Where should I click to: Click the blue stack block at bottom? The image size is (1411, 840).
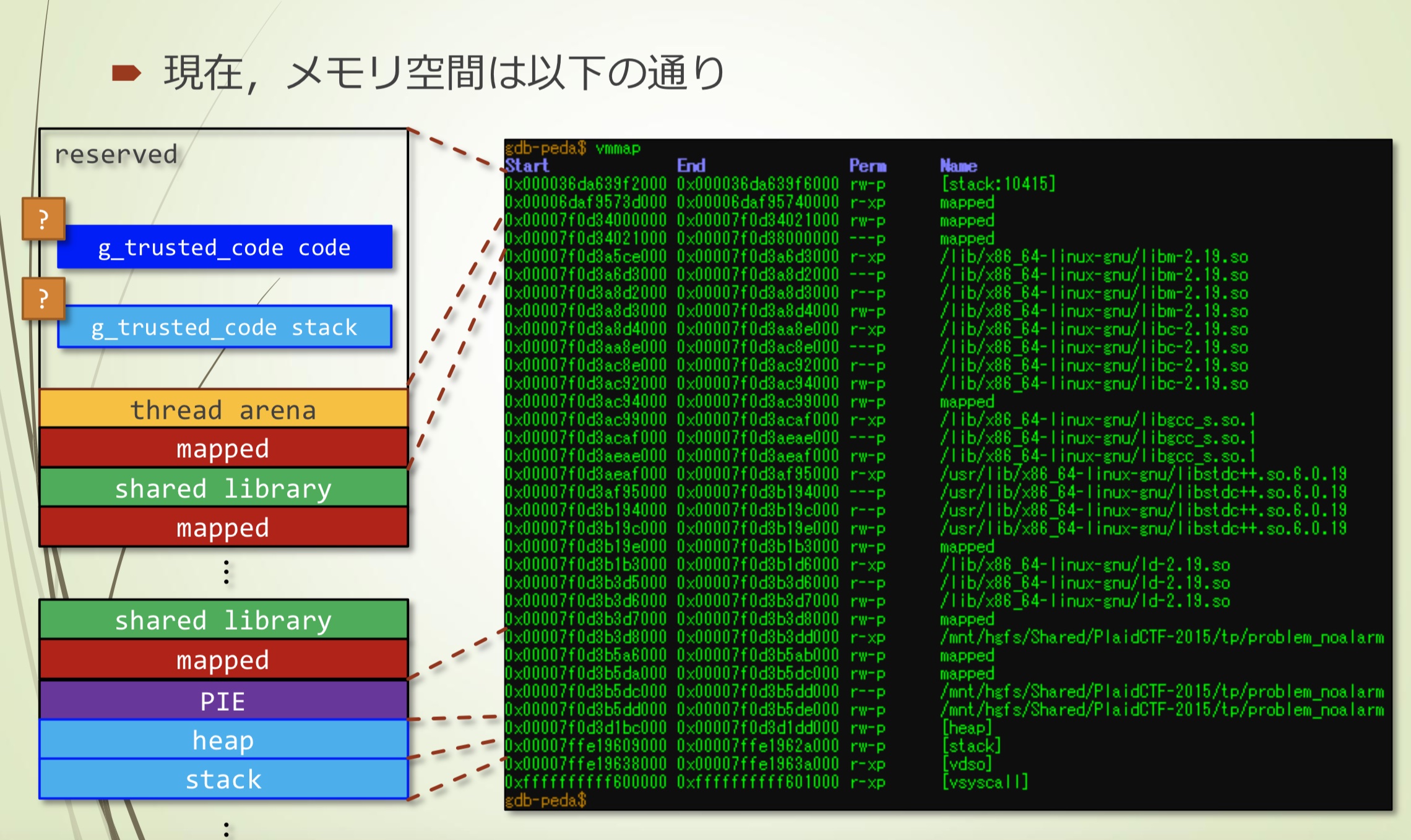(x=223, y=779)
